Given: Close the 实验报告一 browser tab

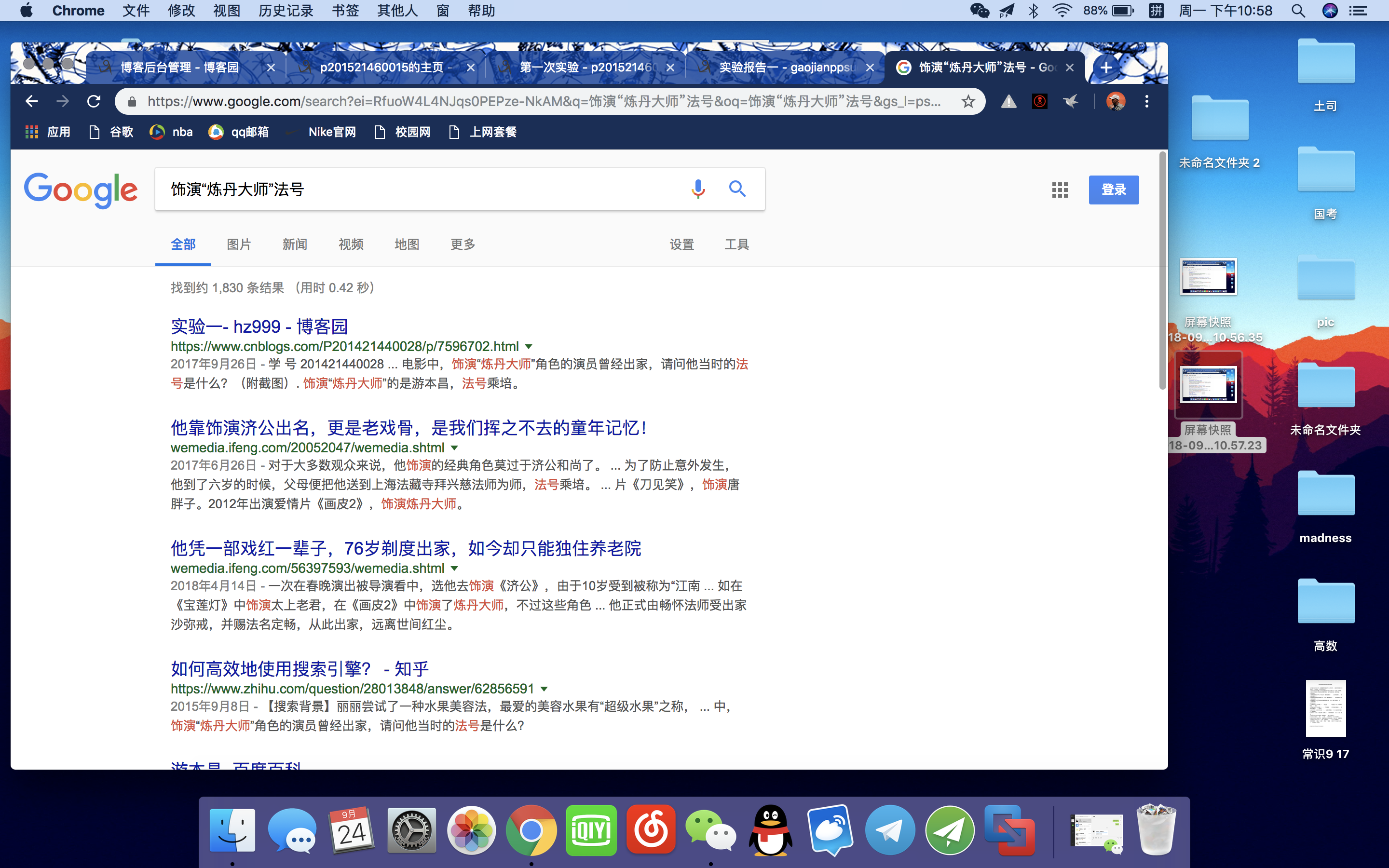Looking at the screenshot, I should tap(870, 67).
